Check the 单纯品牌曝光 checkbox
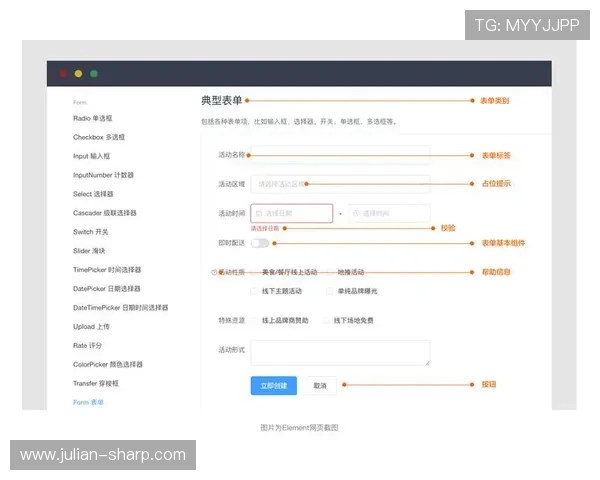 [329, 291]
